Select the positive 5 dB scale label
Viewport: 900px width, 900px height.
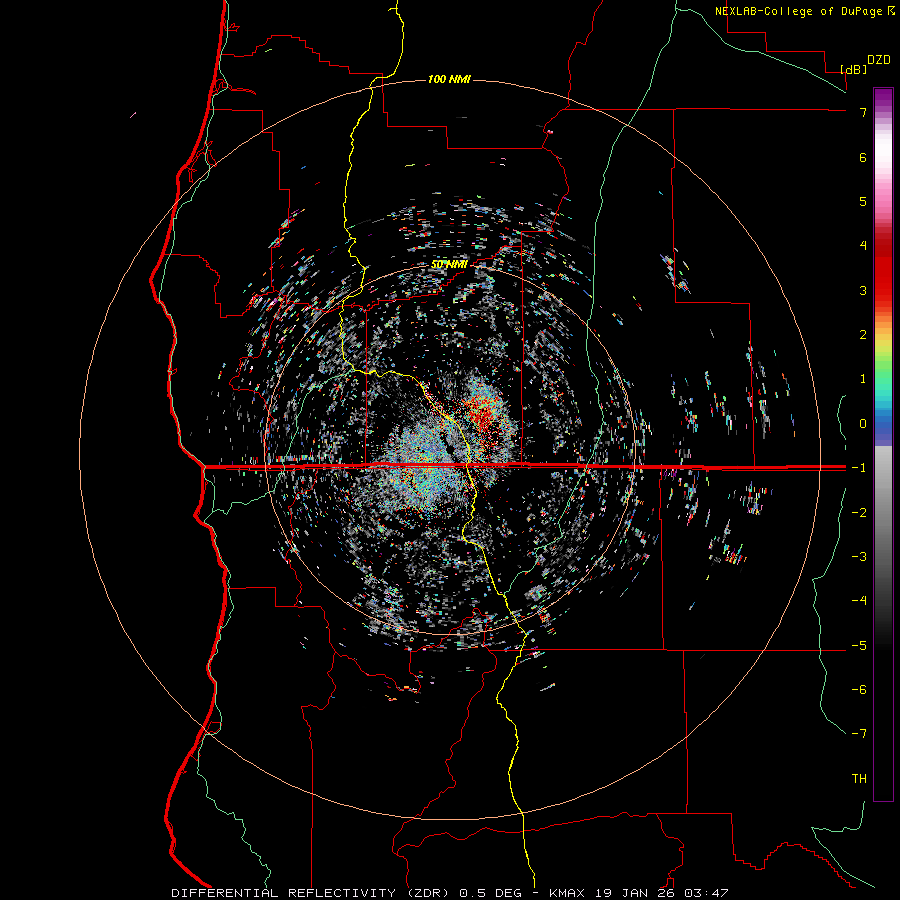pos(863,201)
